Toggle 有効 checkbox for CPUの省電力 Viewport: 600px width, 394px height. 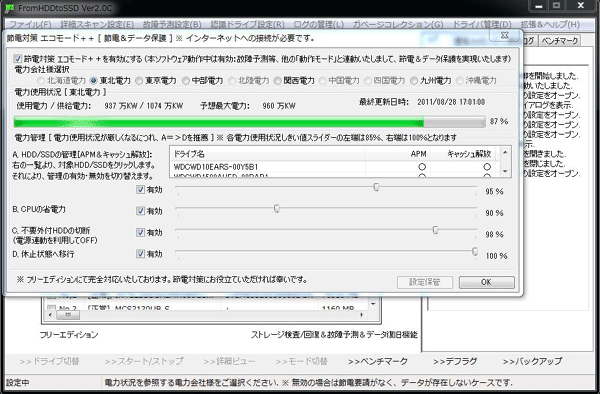coord(140,211)
